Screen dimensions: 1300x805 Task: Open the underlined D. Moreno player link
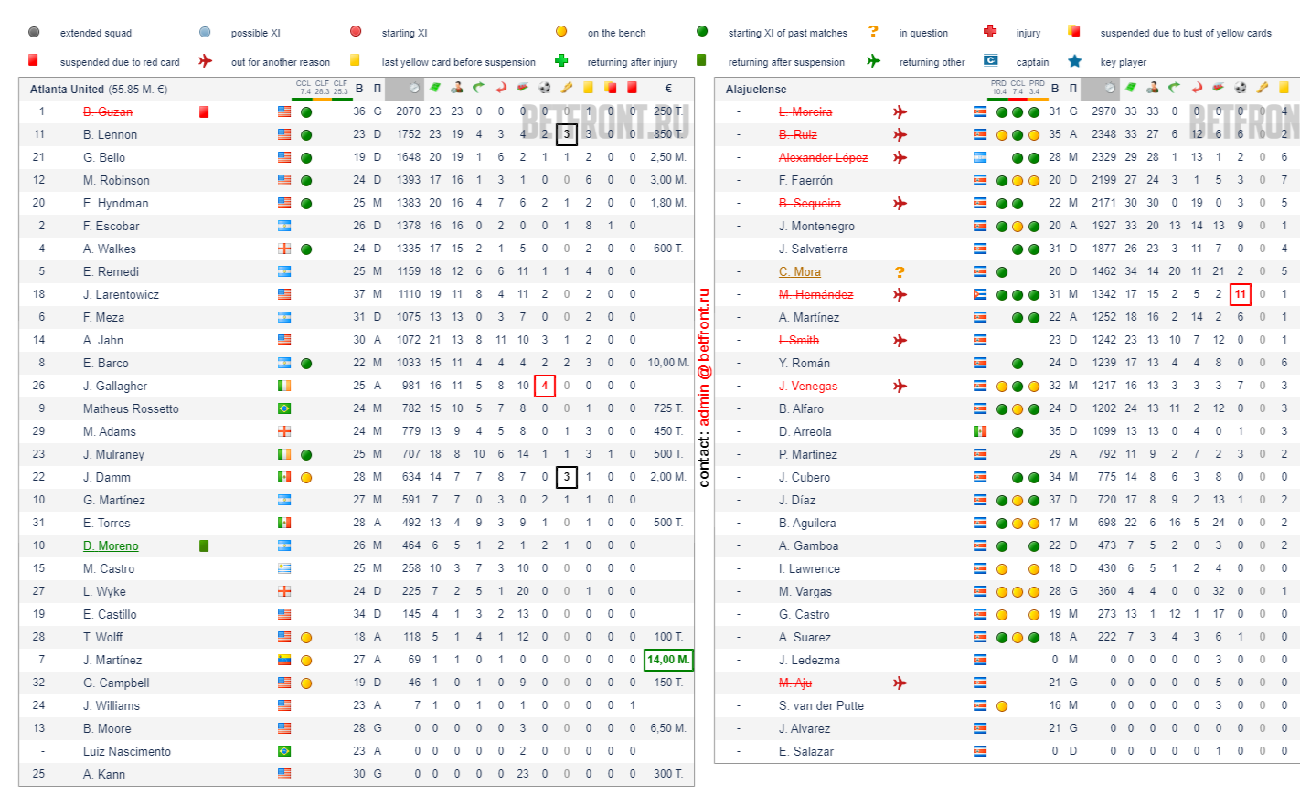tap(110, 546)
